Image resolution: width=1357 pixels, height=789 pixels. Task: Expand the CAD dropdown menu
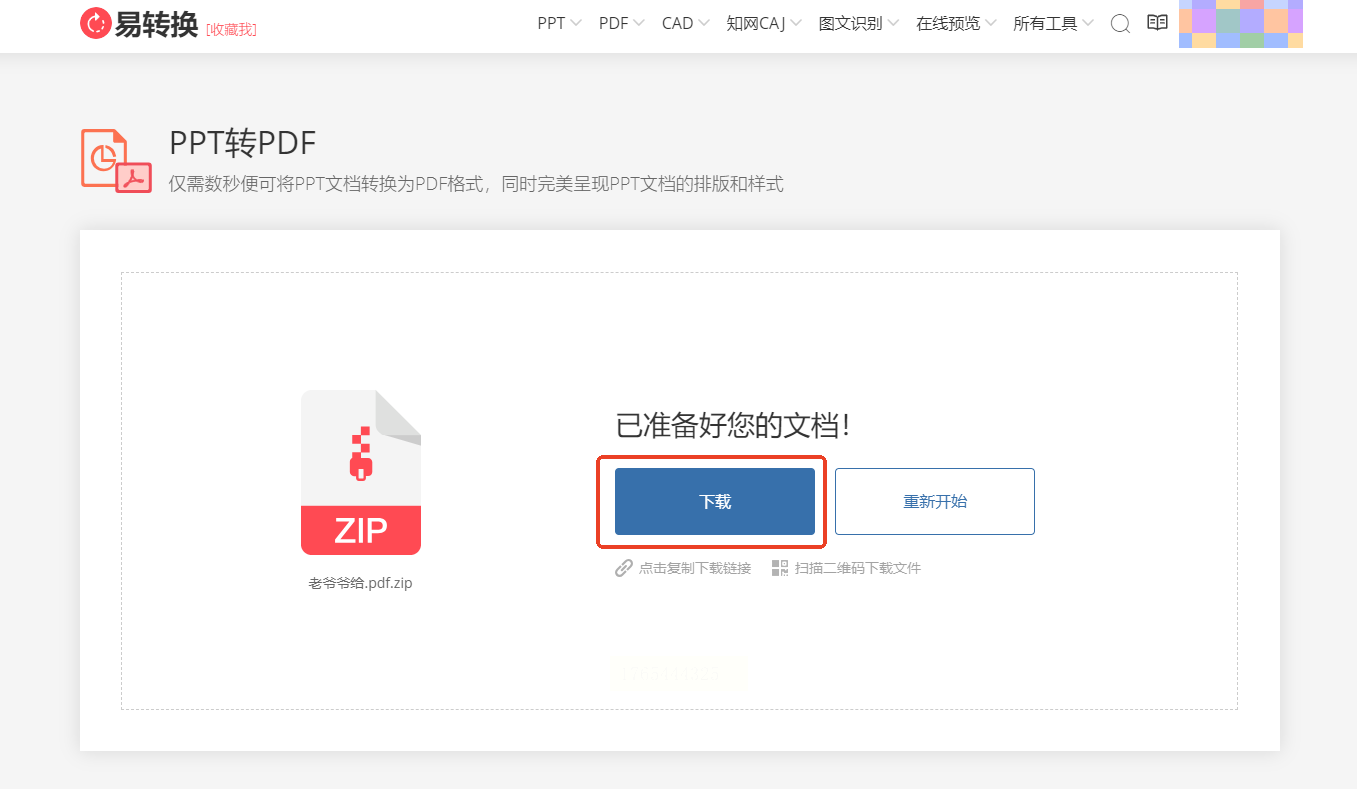pos(685,24)
